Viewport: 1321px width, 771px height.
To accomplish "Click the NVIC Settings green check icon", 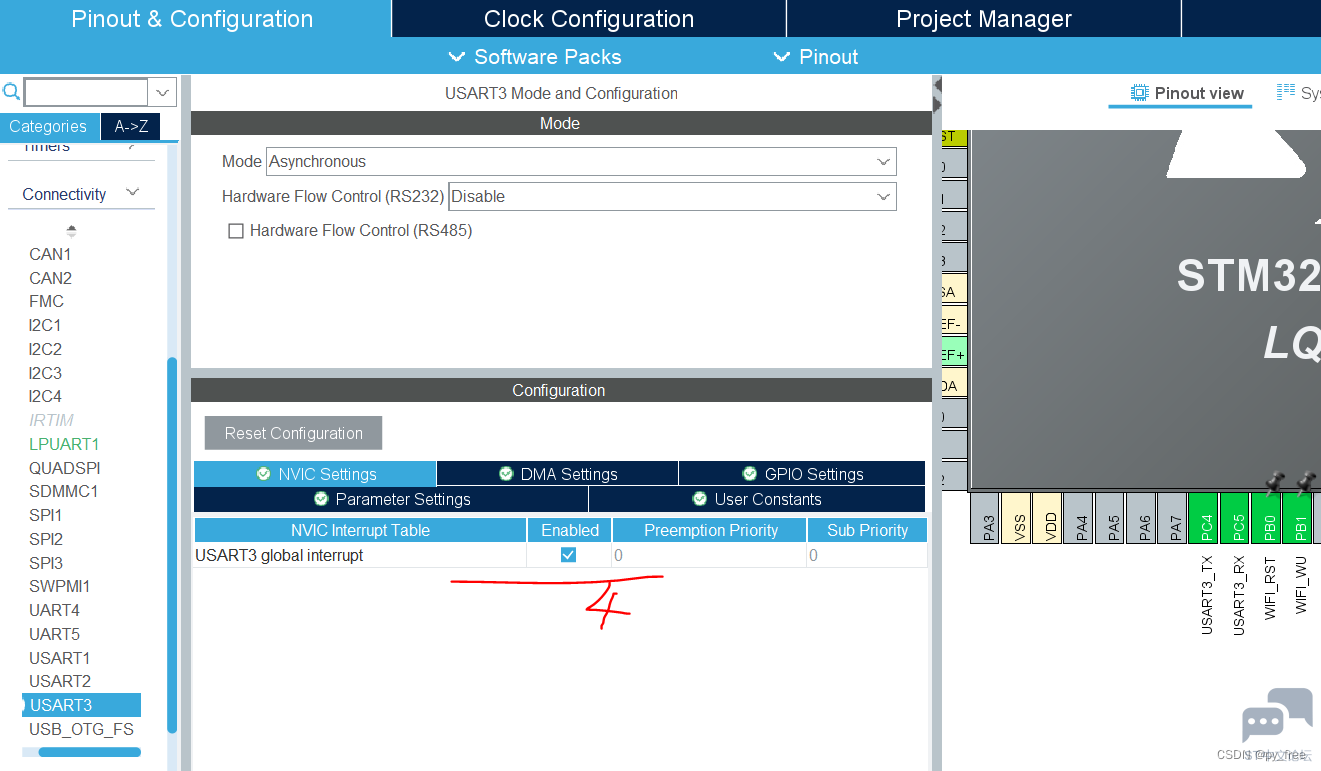I will [x=263, y=474].
